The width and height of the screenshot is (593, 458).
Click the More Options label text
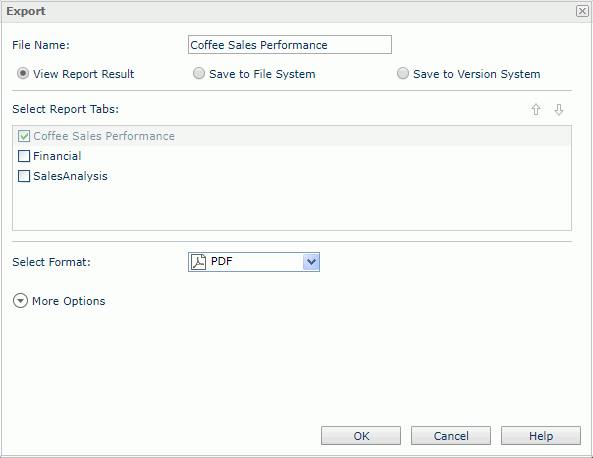(68, 301)
